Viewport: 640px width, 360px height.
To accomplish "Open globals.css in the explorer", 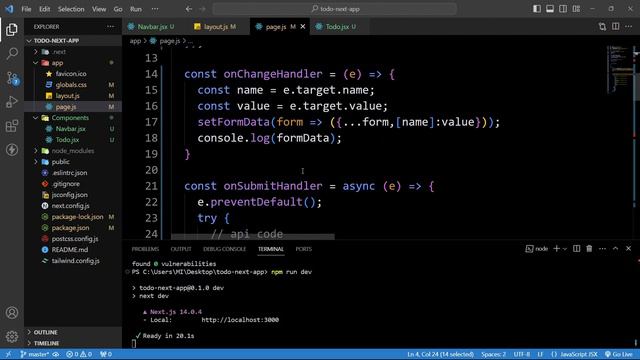I will (71, 85).
